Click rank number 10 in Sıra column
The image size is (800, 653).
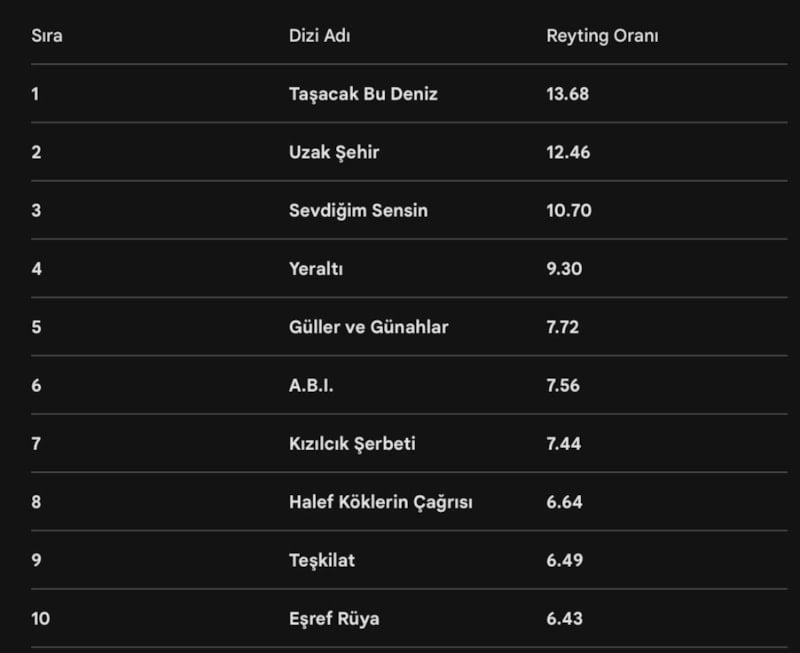tap(40, 618)
